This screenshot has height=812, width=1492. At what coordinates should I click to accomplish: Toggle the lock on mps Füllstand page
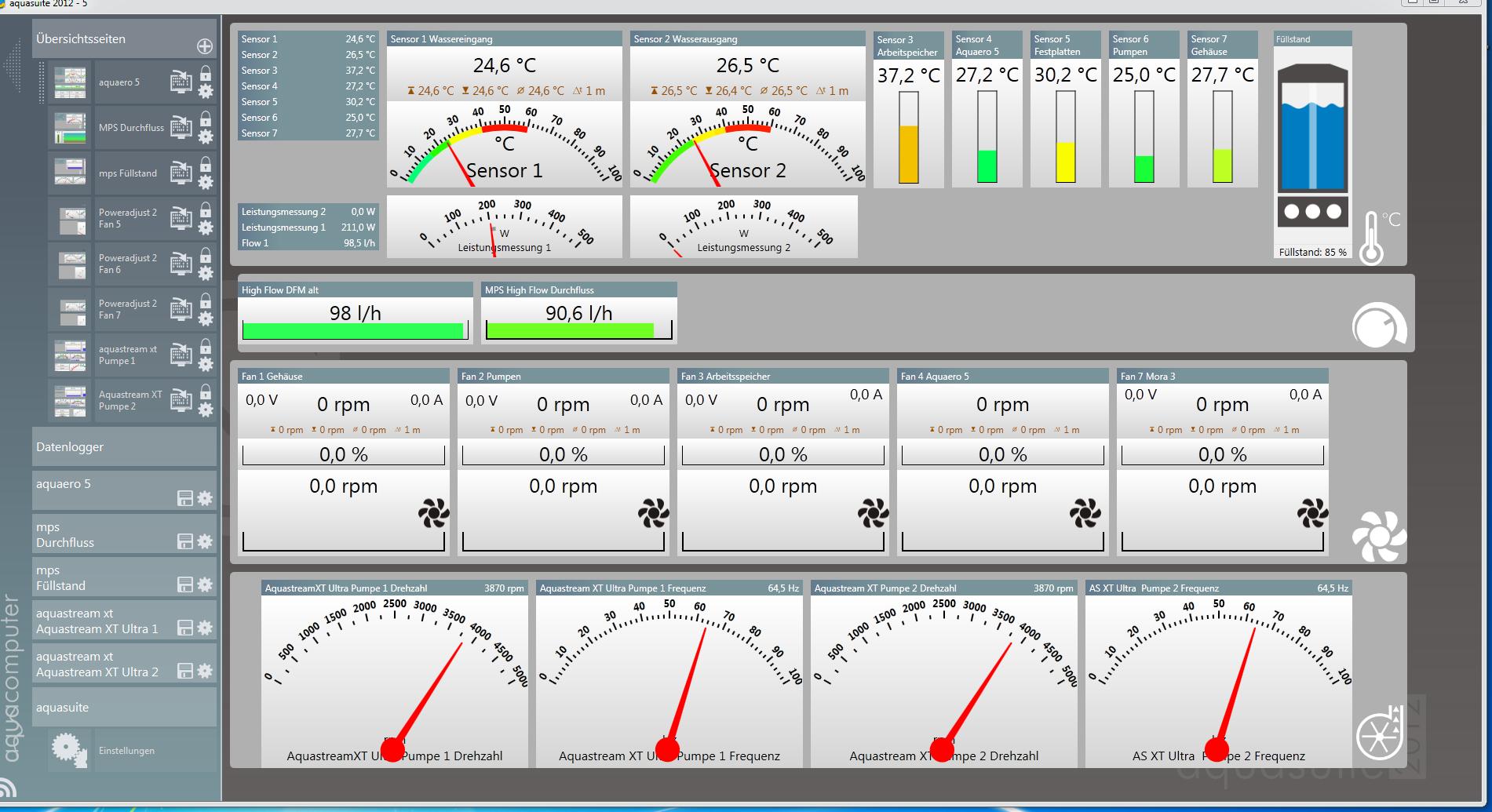click(206, 164)
